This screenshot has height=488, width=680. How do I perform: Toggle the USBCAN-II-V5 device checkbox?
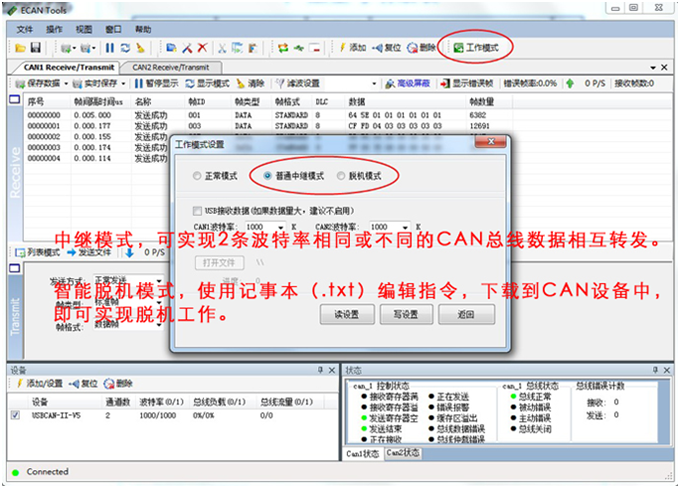click(x=14, y=414)
